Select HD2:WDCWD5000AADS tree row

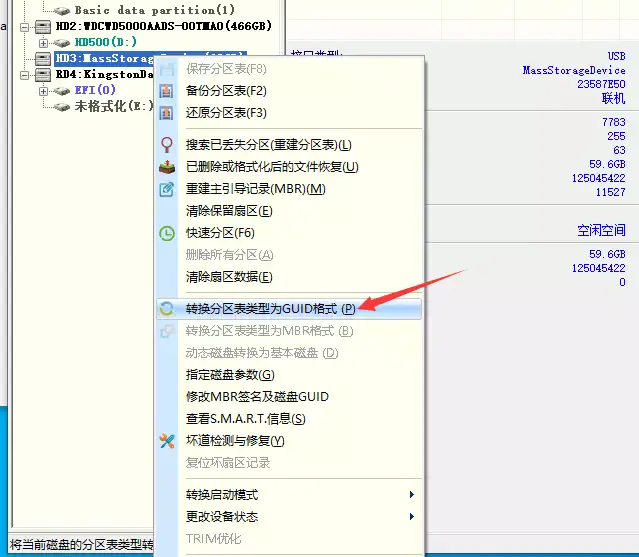coord(163,26)
